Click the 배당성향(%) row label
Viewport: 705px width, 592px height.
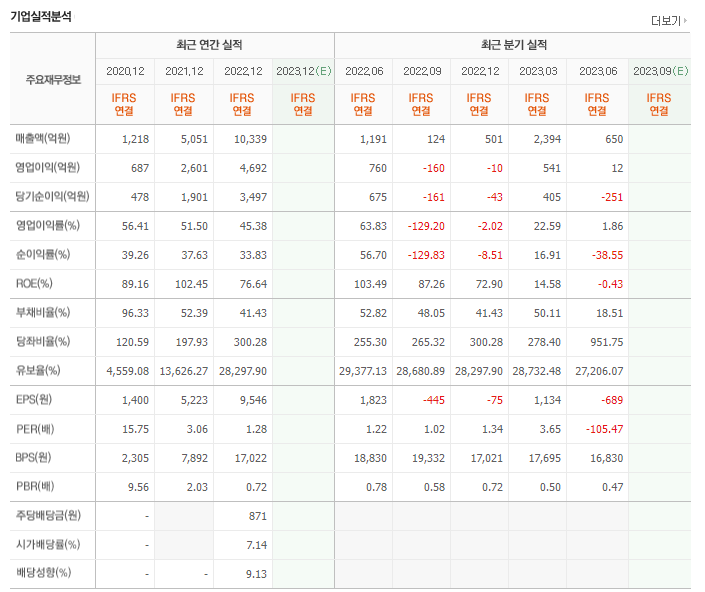click(44, 573)
